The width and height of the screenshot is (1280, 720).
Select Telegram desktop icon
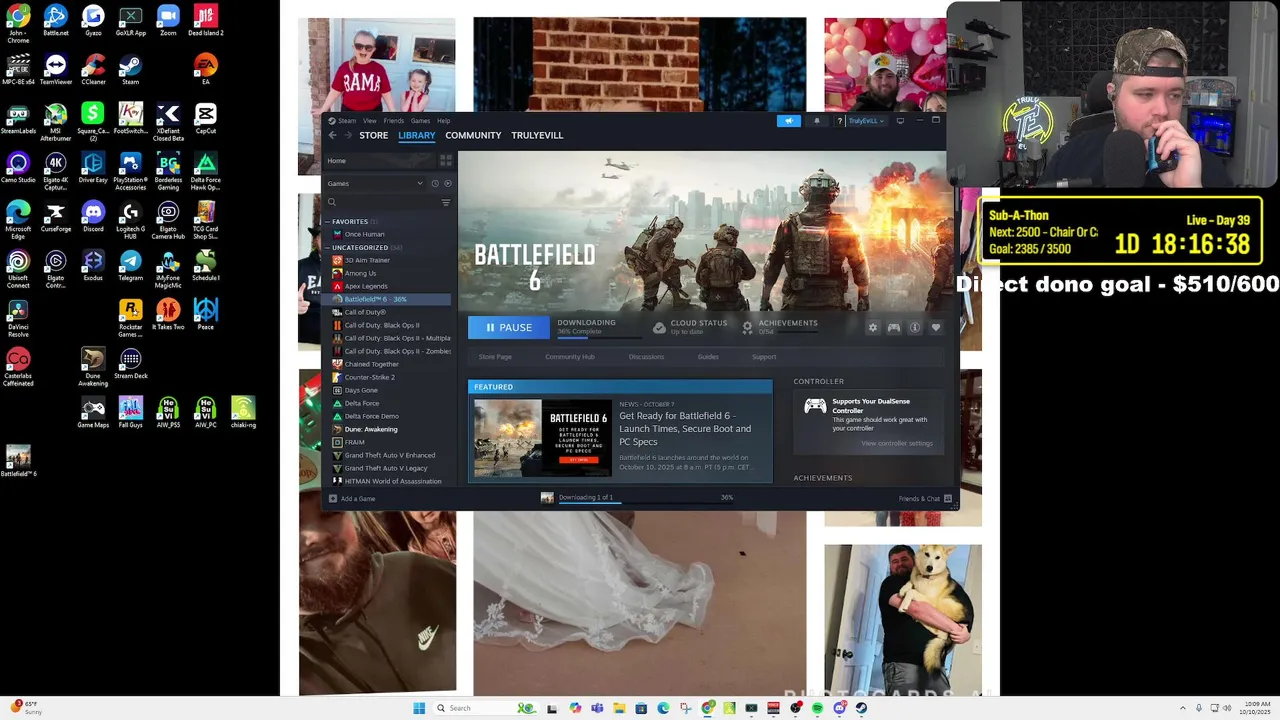pyautogui.click(x=131, y=265)
